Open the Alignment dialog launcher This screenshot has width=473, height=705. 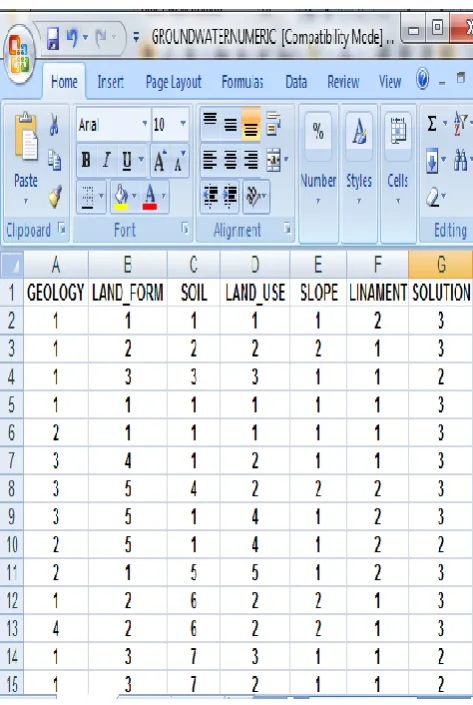pyautogui.click(x=287, y=229)
